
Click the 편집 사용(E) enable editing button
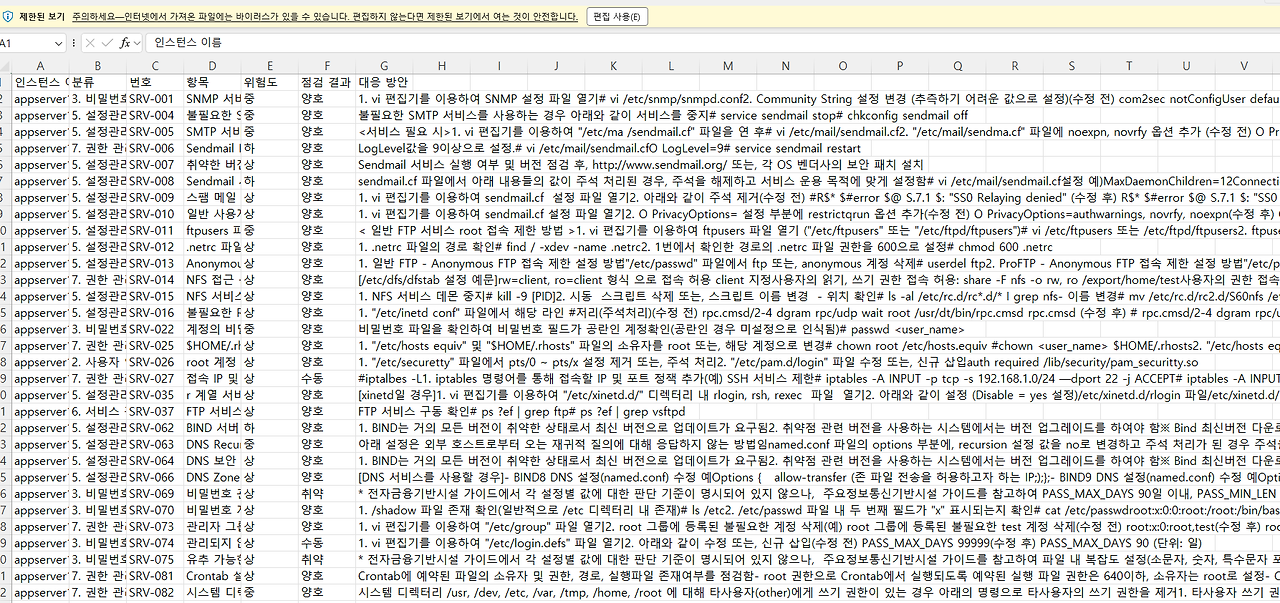pyautogui.click(x=616, y=16)
